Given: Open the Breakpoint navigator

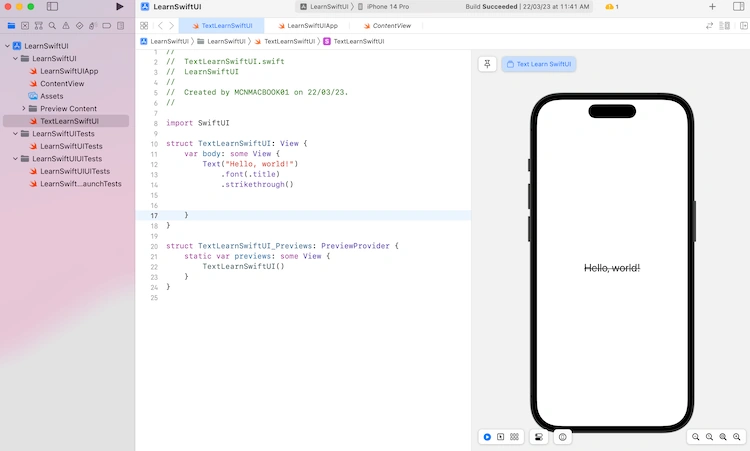Looking at the screenshot, I should (x=107, y=26).
